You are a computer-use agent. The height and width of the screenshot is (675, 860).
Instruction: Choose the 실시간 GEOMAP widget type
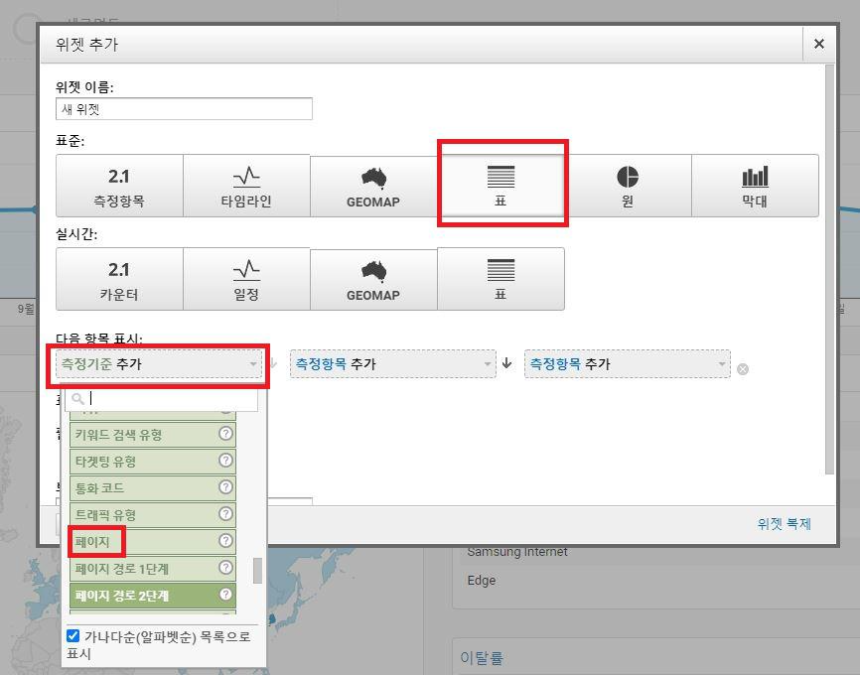(374, 278)
